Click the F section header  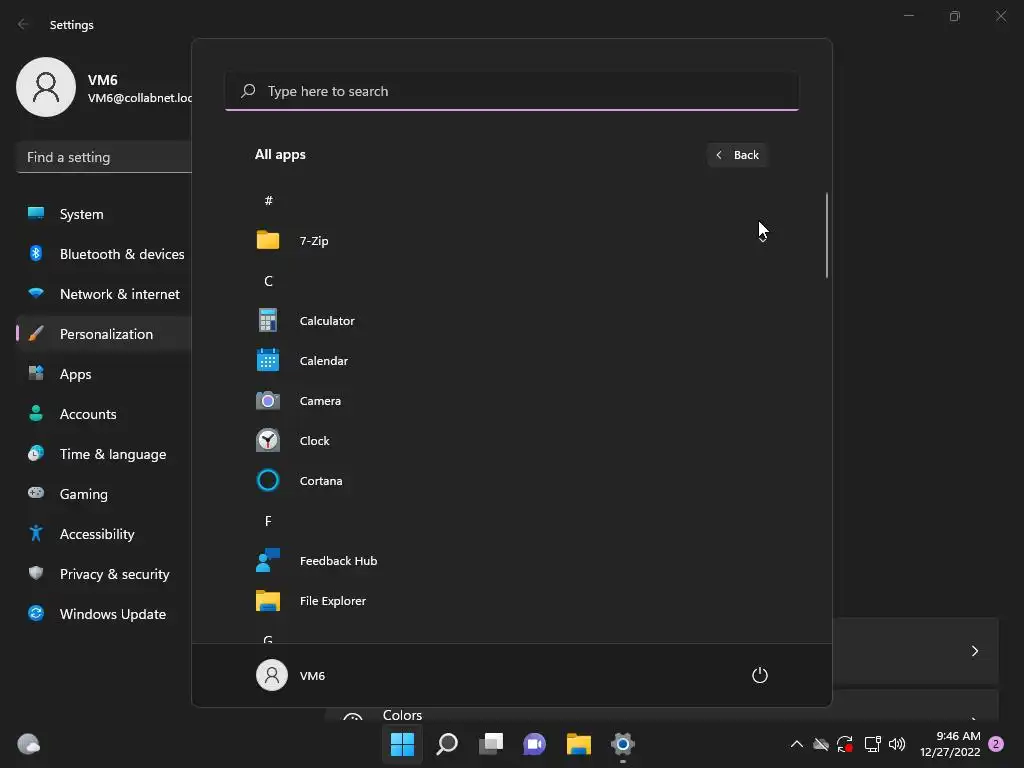coord(268,520)
